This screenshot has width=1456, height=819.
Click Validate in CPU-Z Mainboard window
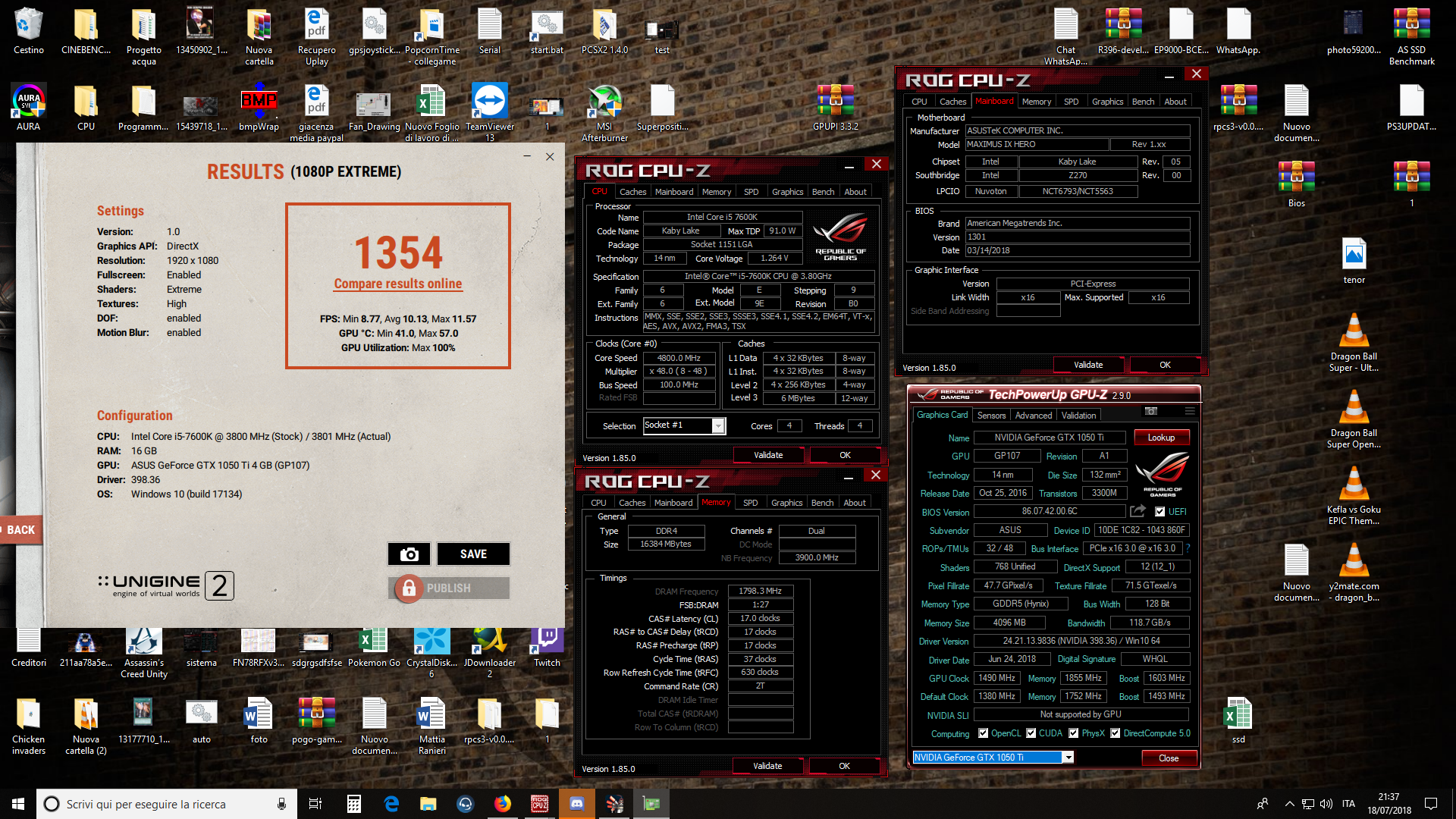point(1088,365)
